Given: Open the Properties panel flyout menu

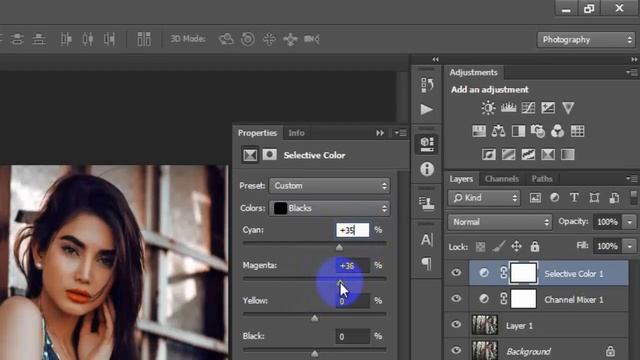Looking at the screenshot, I should click(x=400, y=133).
